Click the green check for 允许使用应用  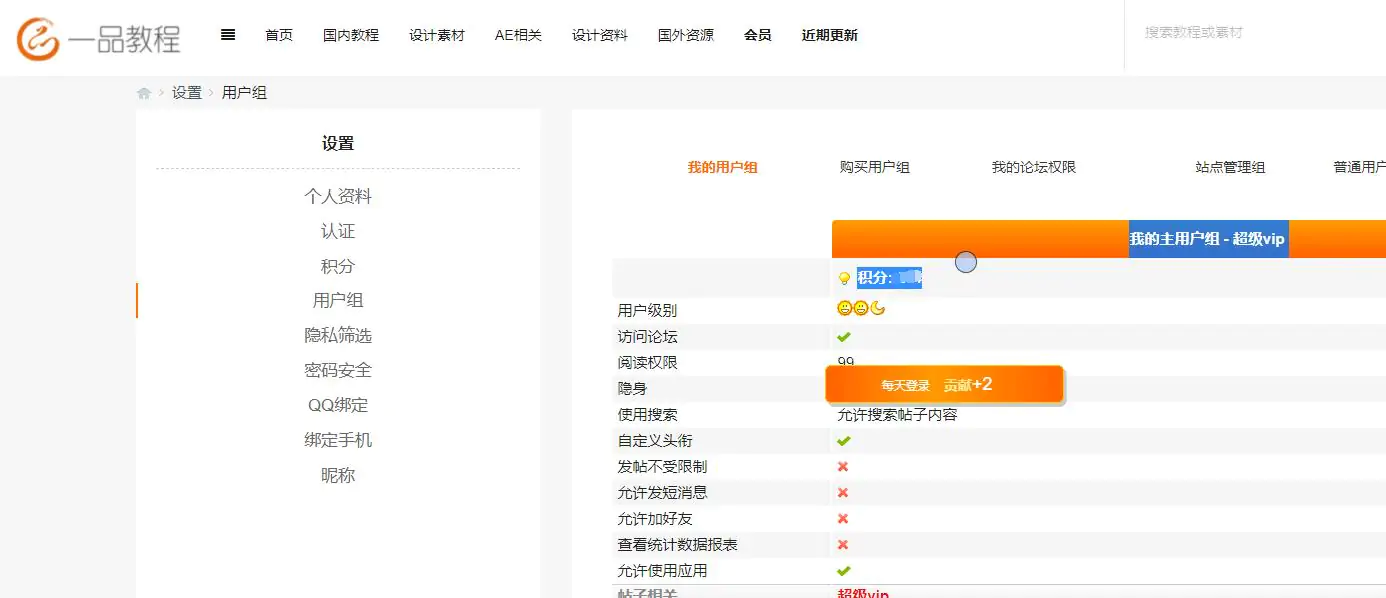(844, 571)
